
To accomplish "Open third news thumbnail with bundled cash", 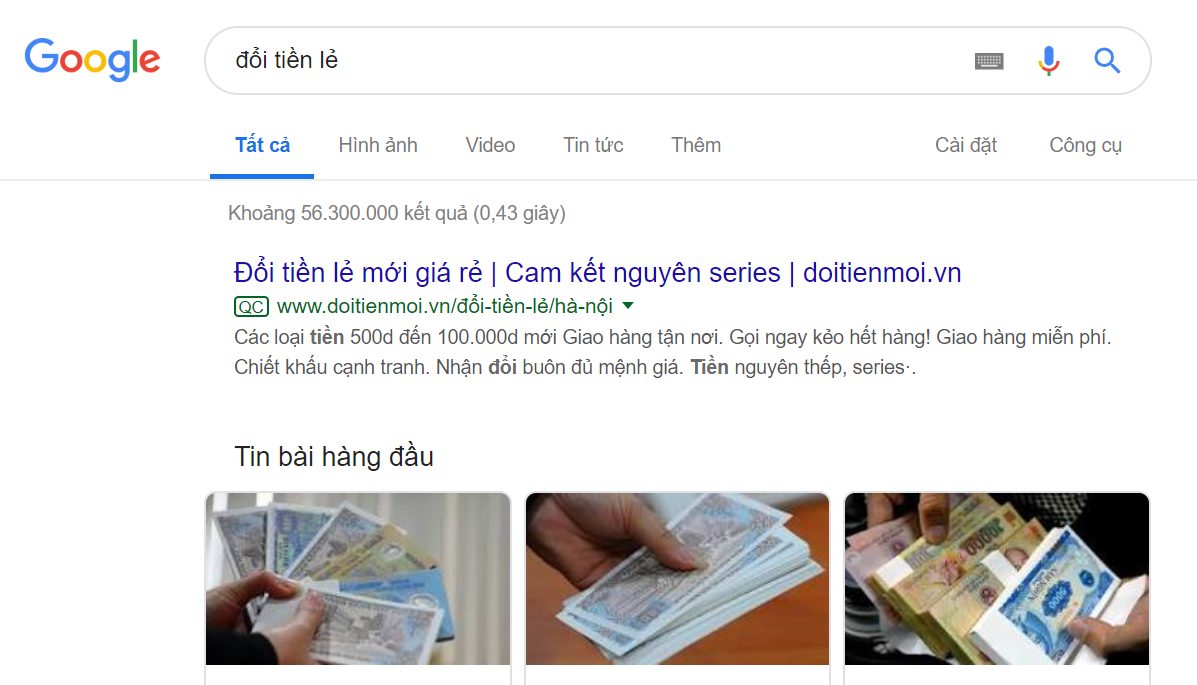I will click(x=996, y=579).
